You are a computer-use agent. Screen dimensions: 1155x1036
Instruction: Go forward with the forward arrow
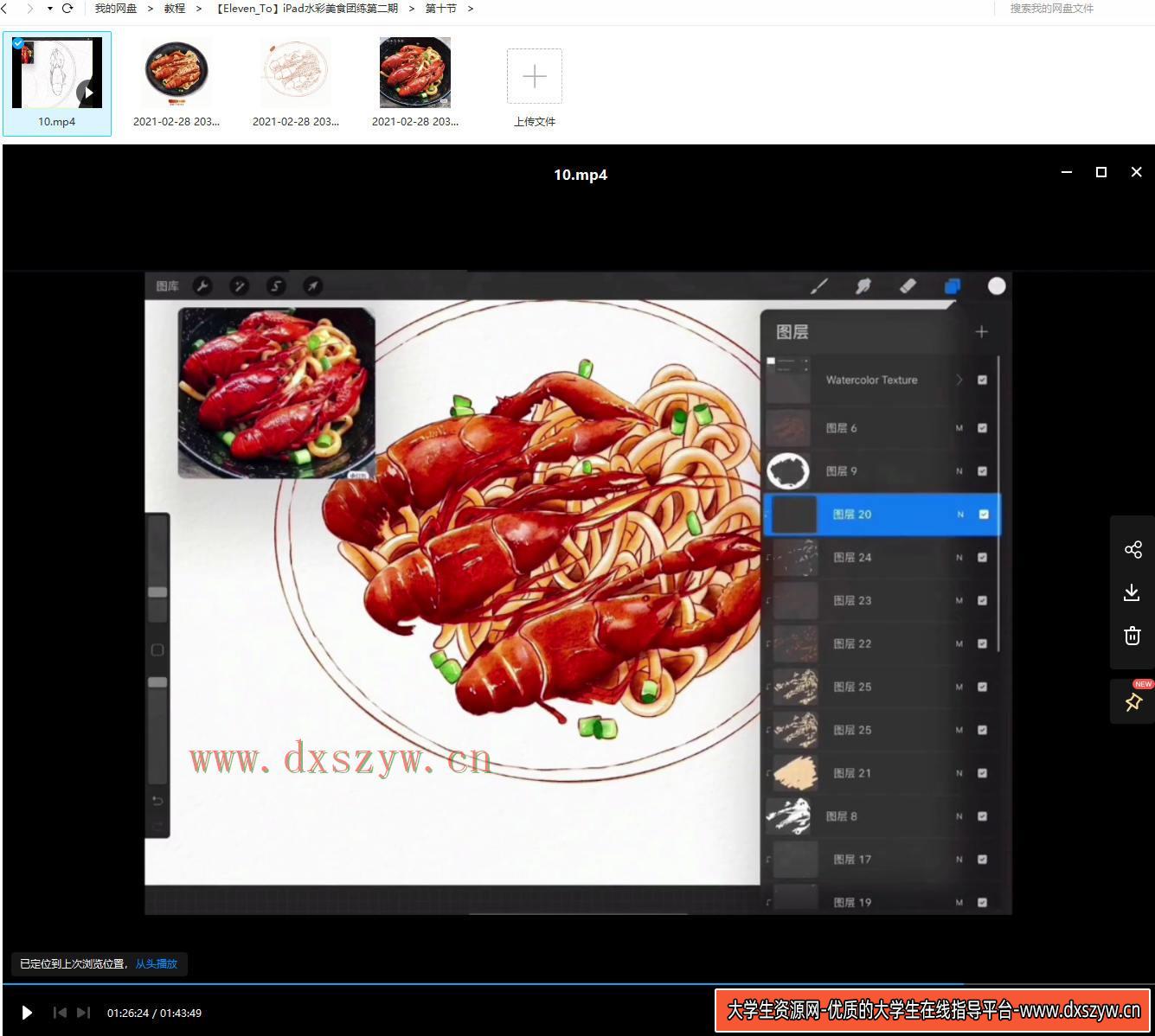(29, 9)
